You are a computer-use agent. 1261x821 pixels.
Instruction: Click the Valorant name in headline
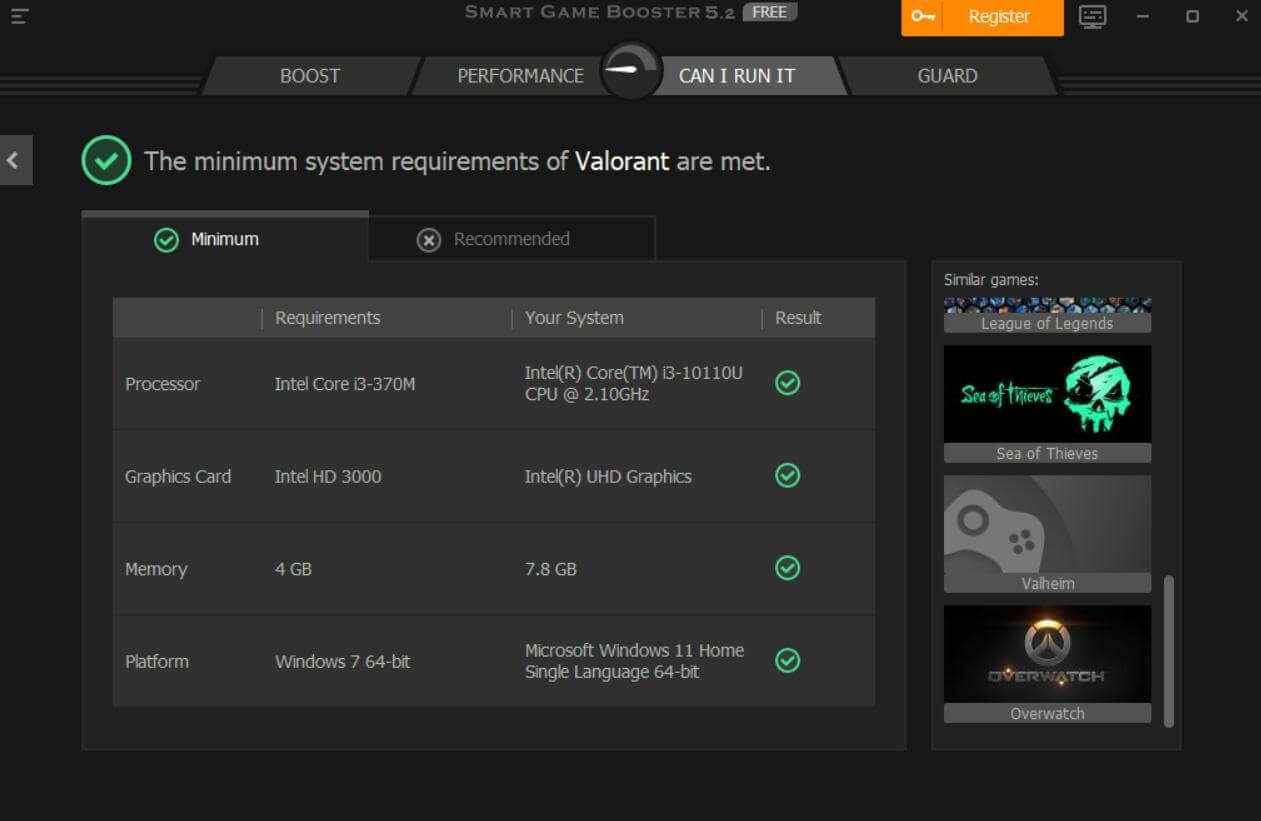tap(622, 161)
